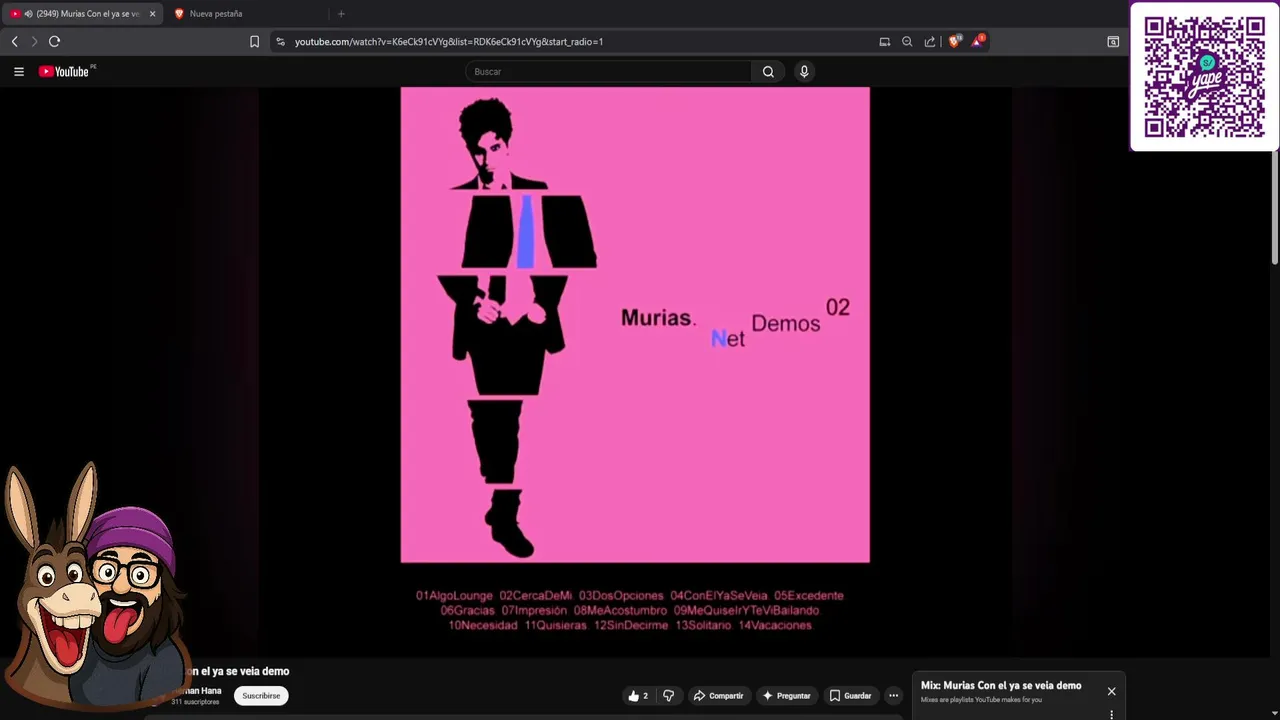The height and width of the screenshot is (720, 1280).
Task: Close the Mix playlist panel
Action: [1111, 691]
